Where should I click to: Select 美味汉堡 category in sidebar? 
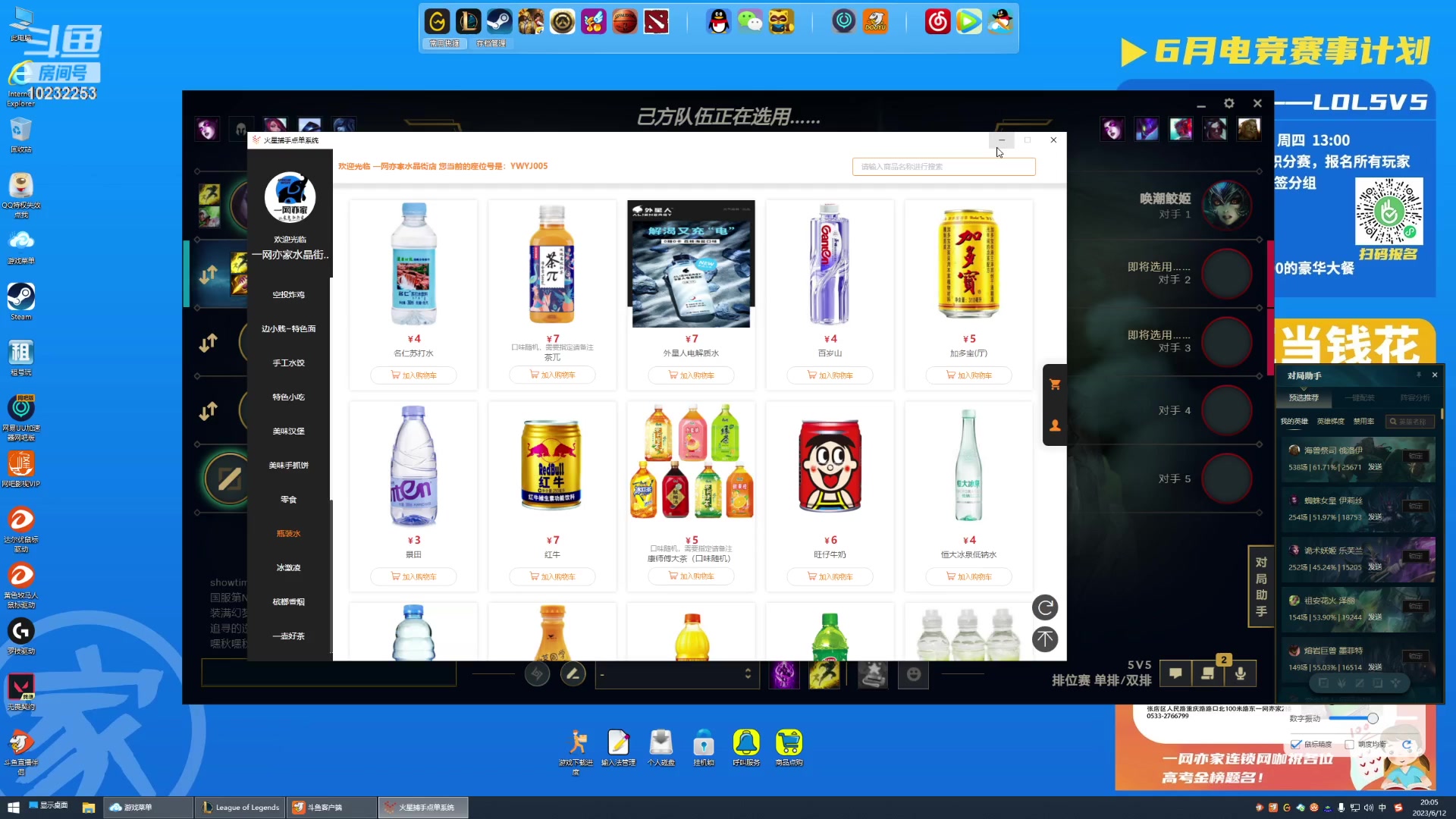[x=289, y=431]
